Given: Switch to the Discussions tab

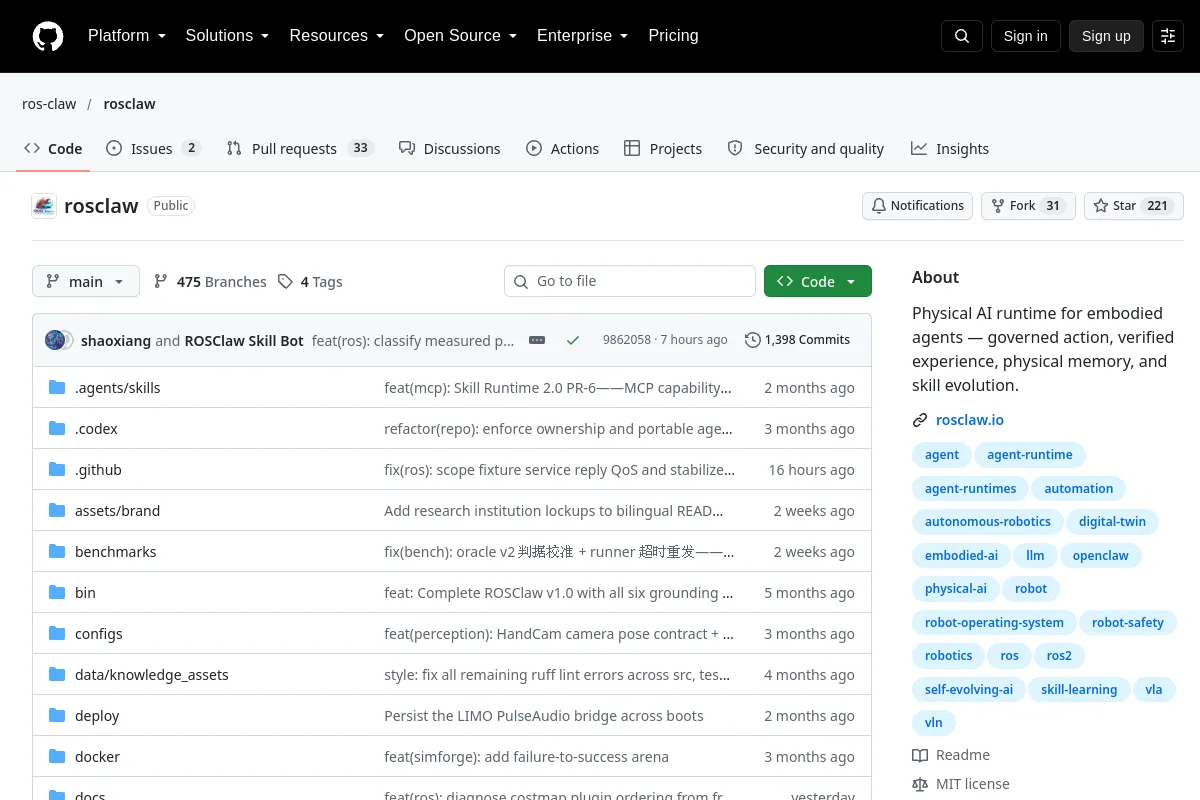Looking at the screenshot, I should [x=449, y=149].
